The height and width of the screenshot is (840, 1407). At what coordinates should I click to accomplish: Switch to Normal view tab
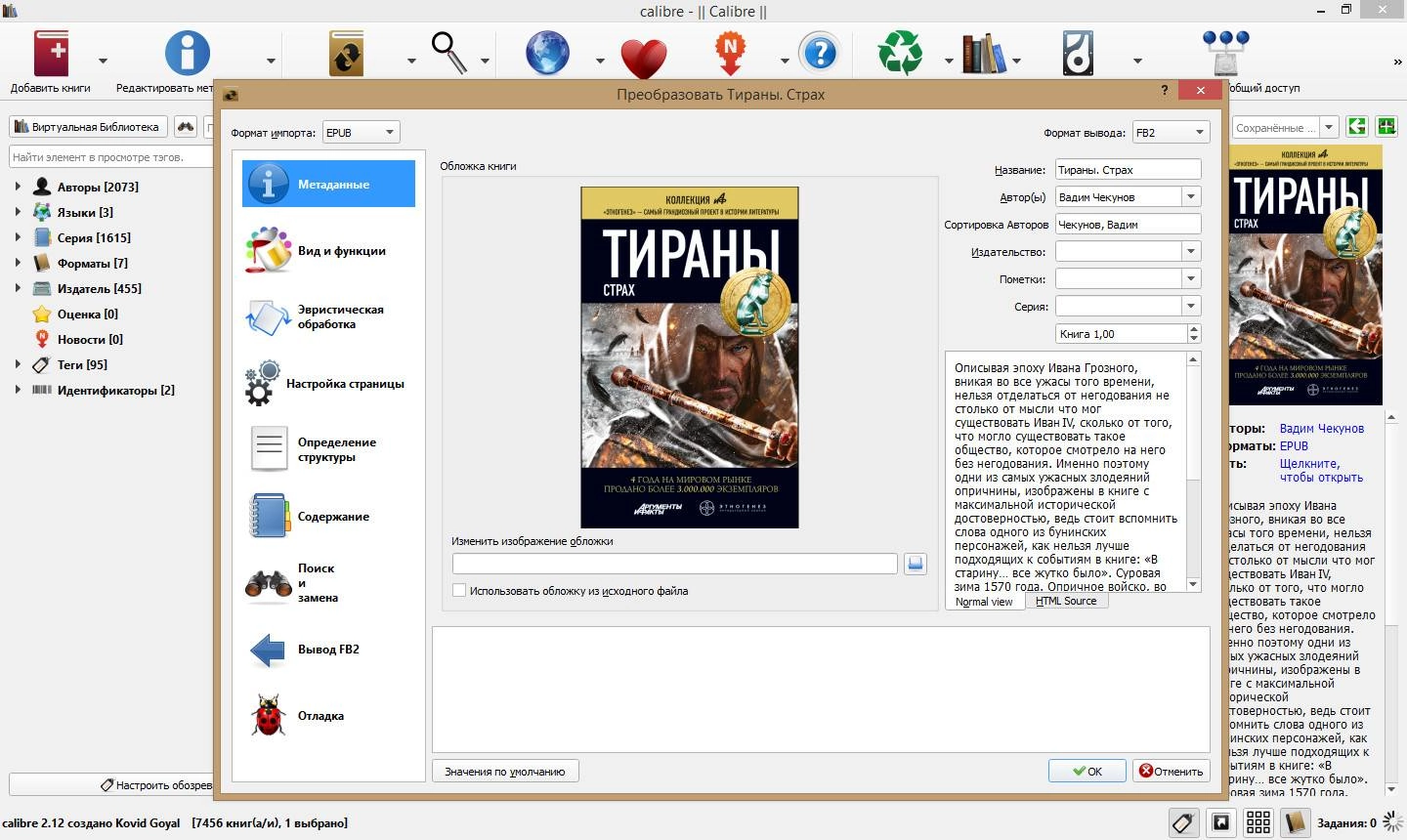(984, 602)
